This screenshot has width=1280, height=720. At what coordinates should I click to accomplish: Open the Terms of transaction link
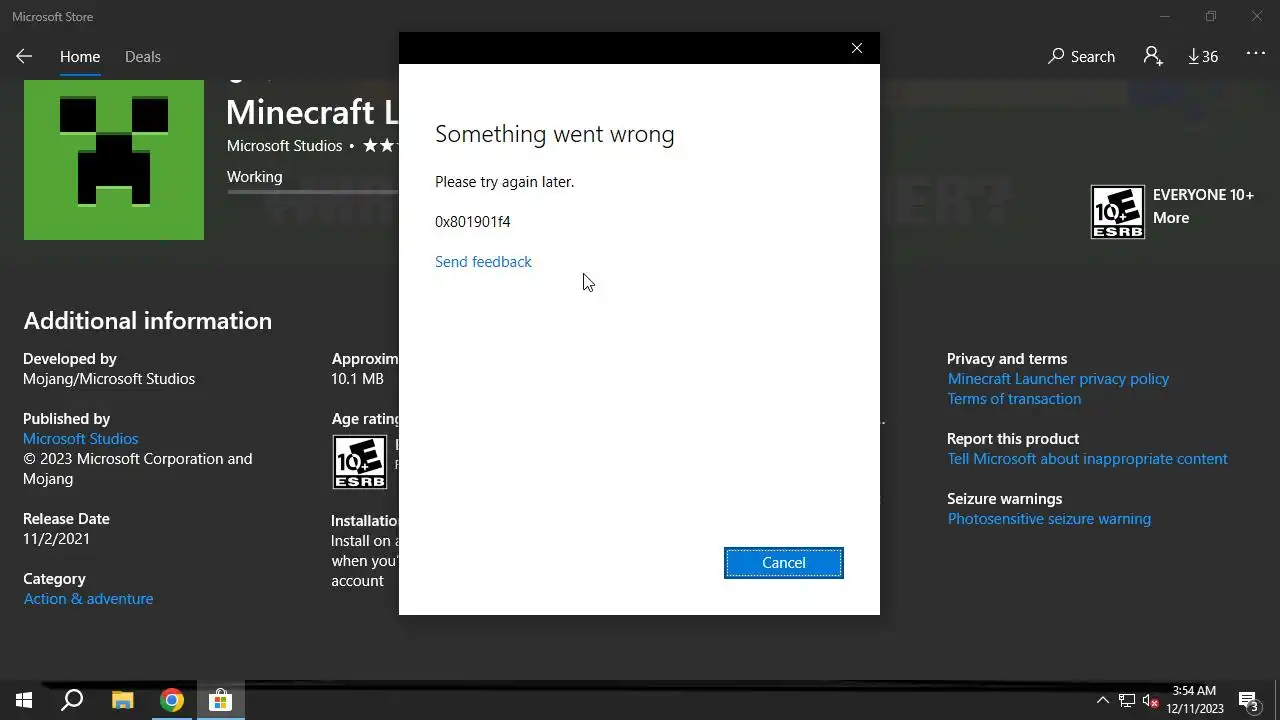coord(1014,399)
